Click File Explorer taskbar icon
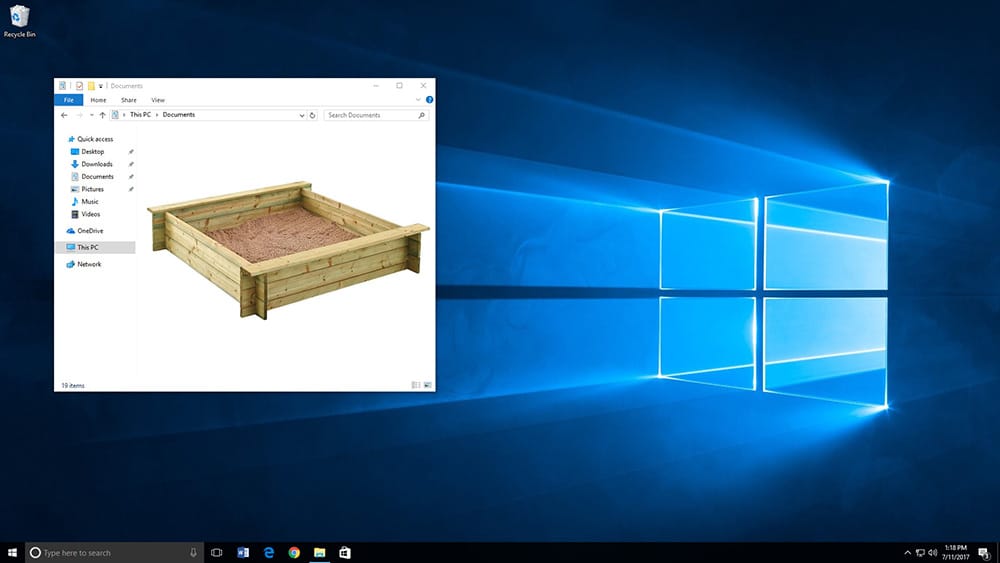This screenshot has height=563, width=1000. coord(320,553)
